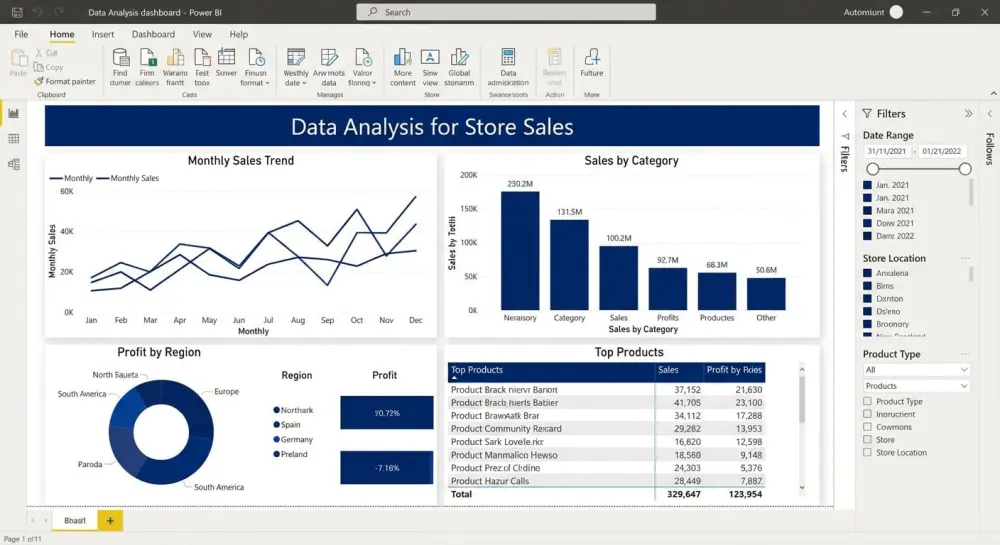Check the Product Type checkbox
1000x545 pixels.
point(867,401)
